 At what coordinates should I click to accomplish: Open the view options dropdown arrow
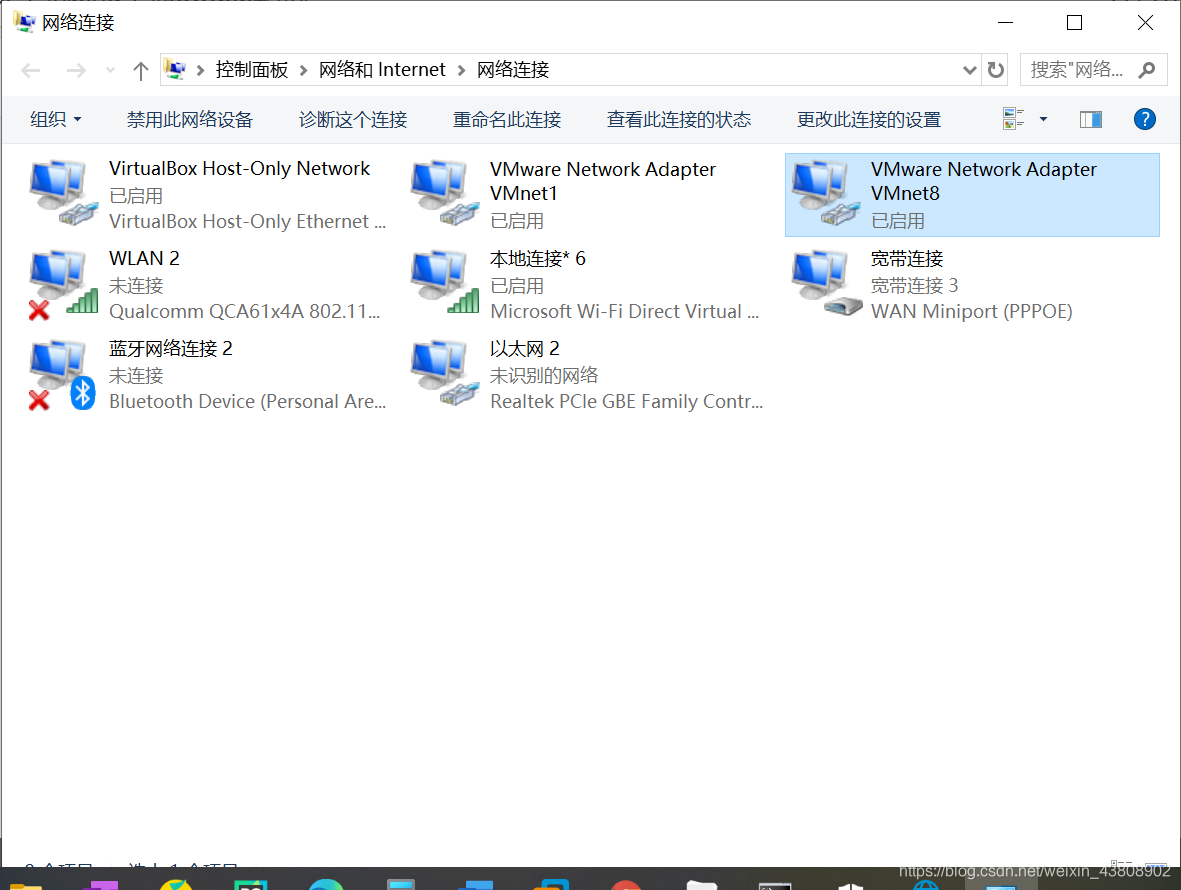tap(1043, 119)
